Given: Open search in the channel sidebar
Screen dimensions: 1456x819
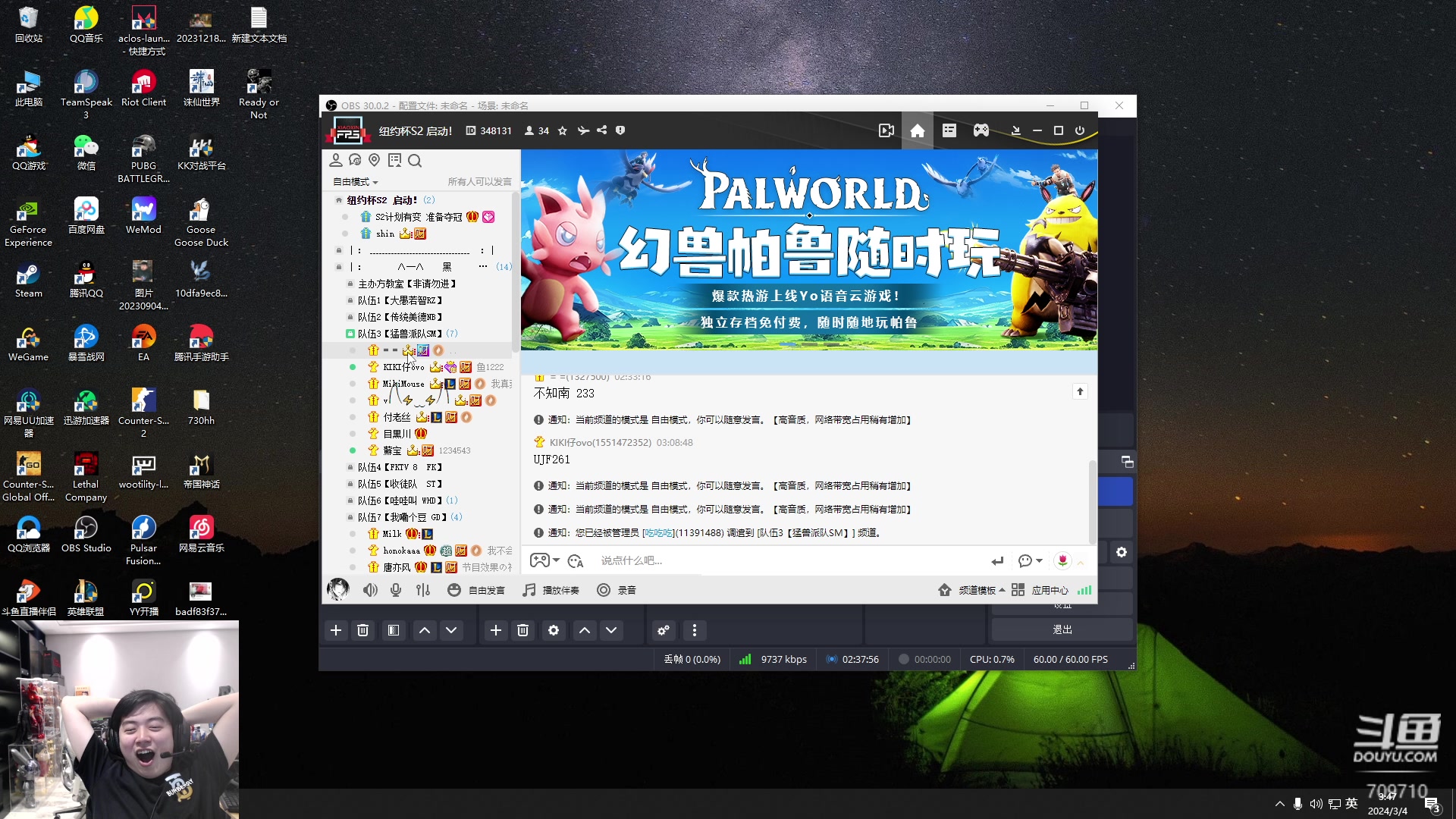Looking at the screenshot, I should click(x=415, y=161).
